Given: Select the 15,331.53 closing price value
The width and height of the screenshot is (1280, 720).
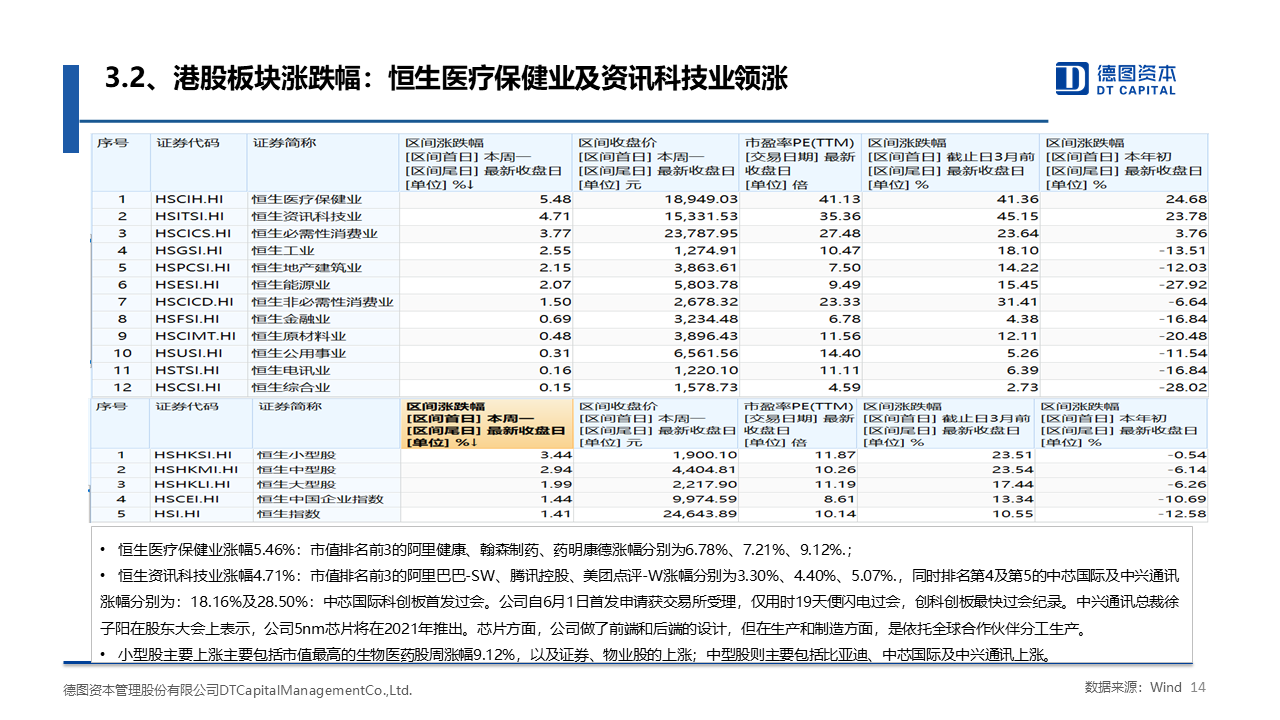Looking at the screenshot, I should point(699,216).
